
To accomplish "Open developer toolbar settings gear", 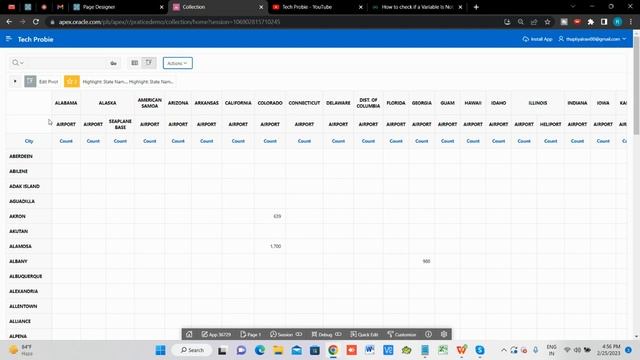I will pos(444,334).
